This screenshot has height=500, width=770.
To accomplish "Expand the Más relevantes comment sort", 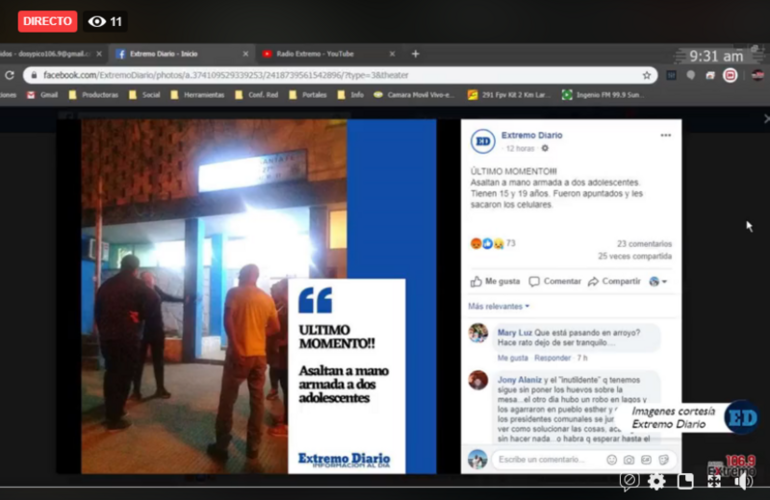I will (498, 306).
